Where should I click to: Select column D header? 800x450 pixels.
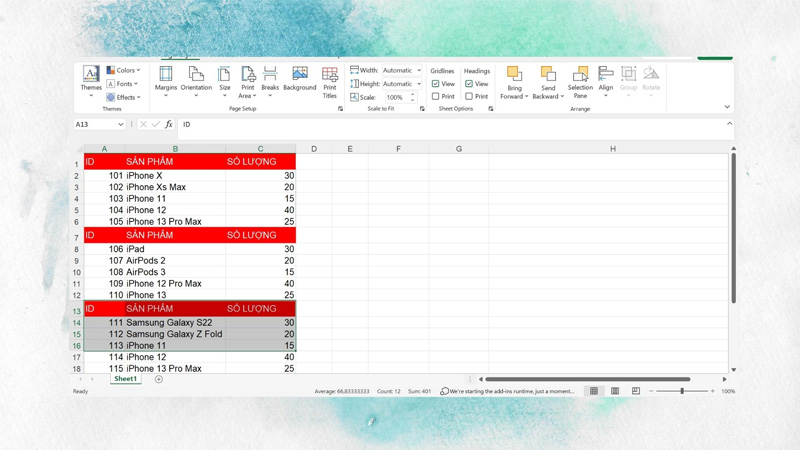click(x=314, y=149)
